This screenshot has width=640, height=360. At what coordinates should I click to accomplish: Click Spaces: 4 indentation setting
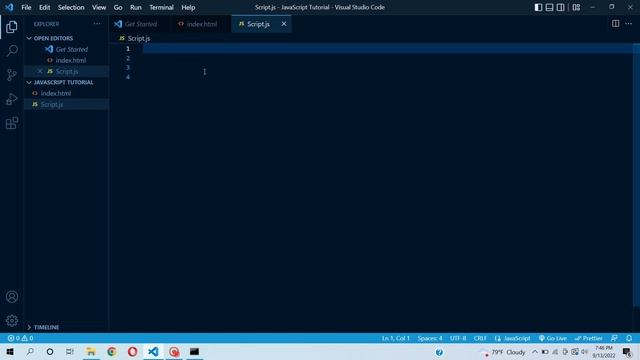[x=430, y=338]
